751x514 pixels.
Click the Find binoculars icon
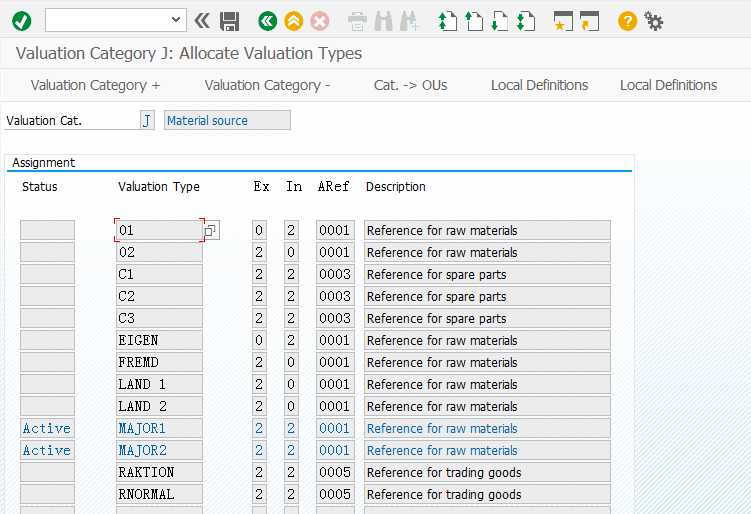pyautogui.click(x=383, y=21)
